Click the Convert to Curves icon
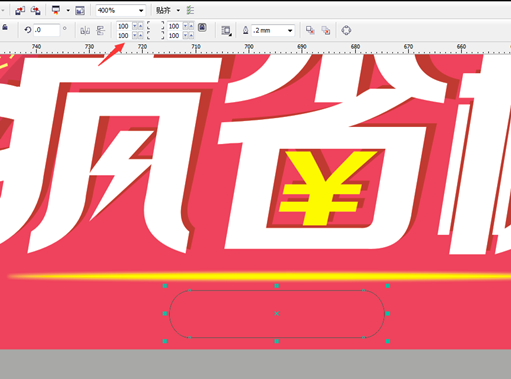The image size is (511, 379). click(346, 30)
